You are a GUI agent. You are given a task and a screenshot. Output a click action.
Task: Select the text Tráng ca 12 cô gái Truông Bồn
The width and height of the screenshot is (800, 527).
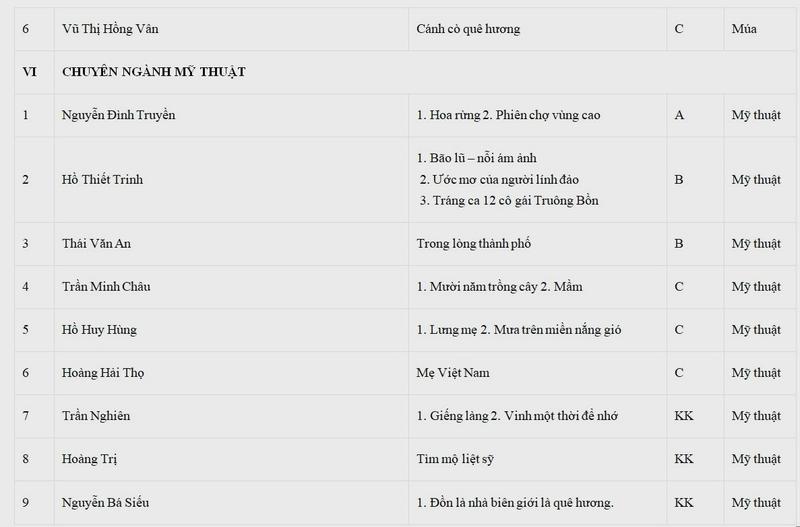(x=515, y=200)
